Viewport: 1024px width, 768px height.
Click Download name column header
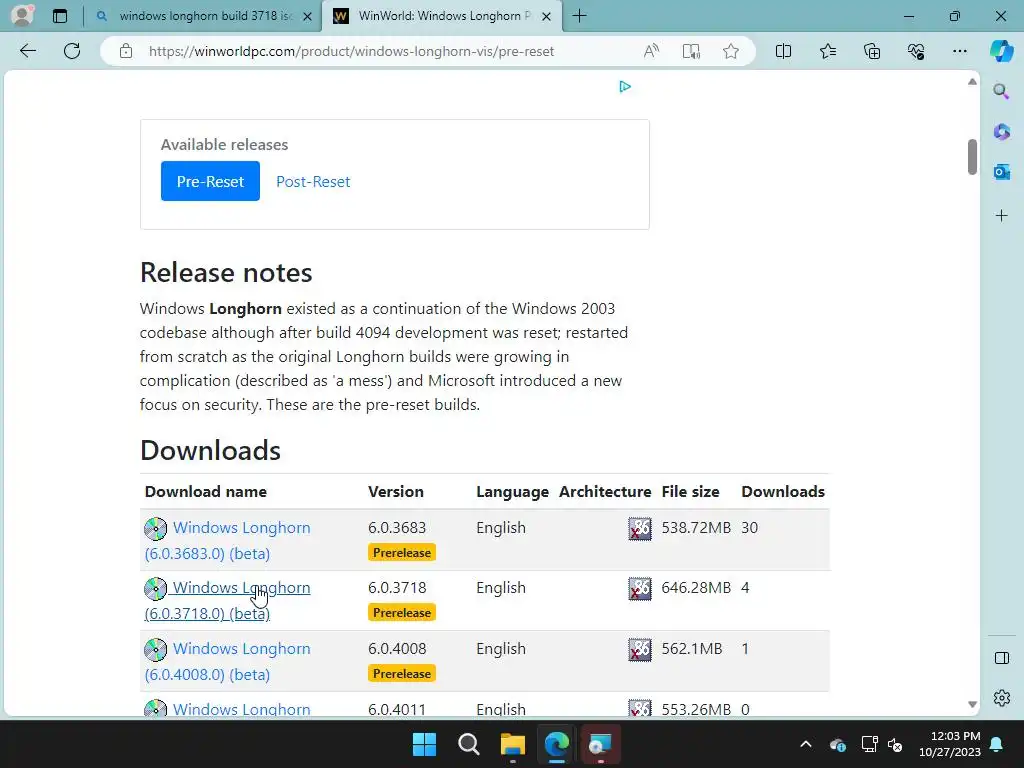[206, 492]
